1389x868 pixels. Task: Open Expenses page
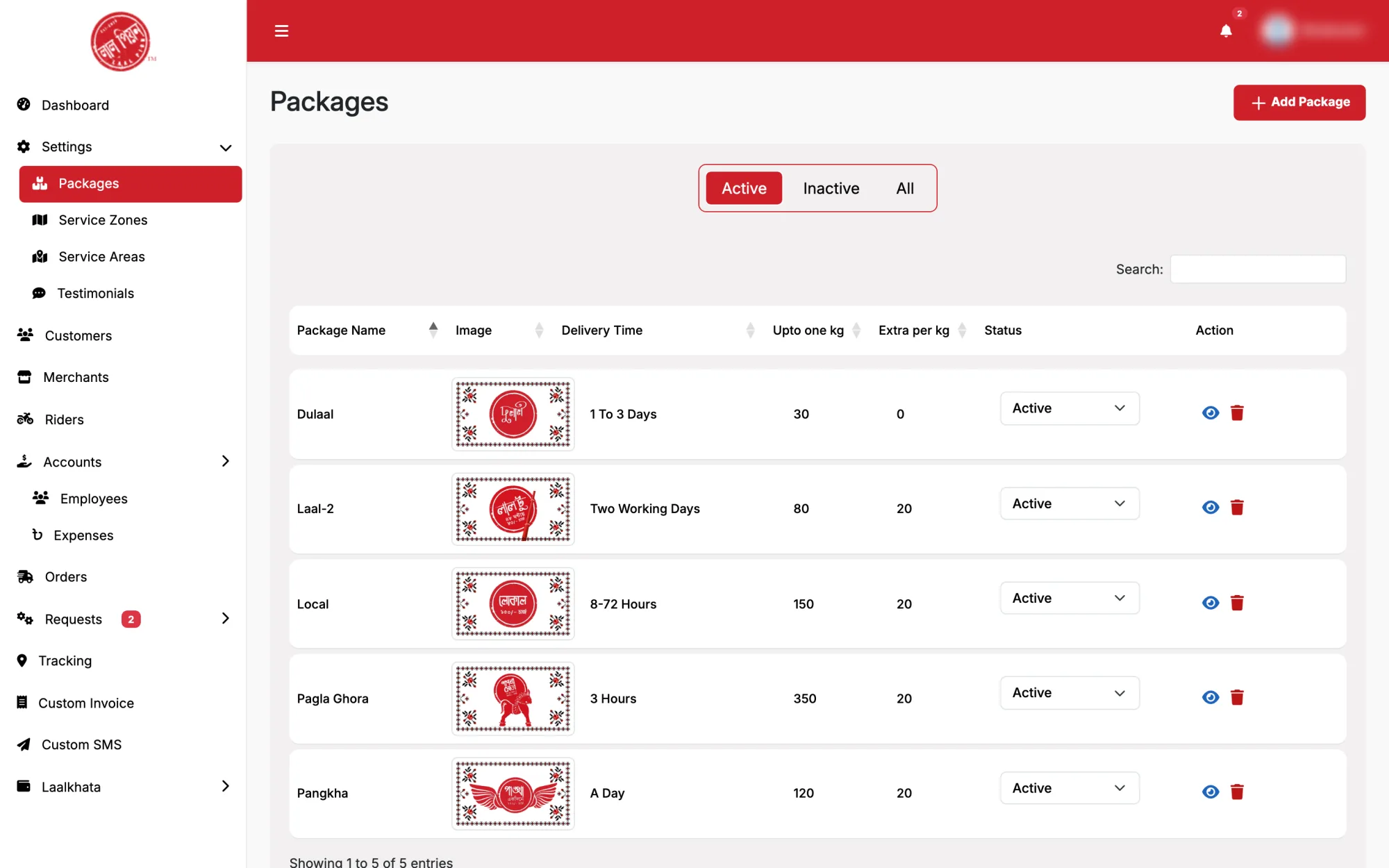[x=83, y=535]
